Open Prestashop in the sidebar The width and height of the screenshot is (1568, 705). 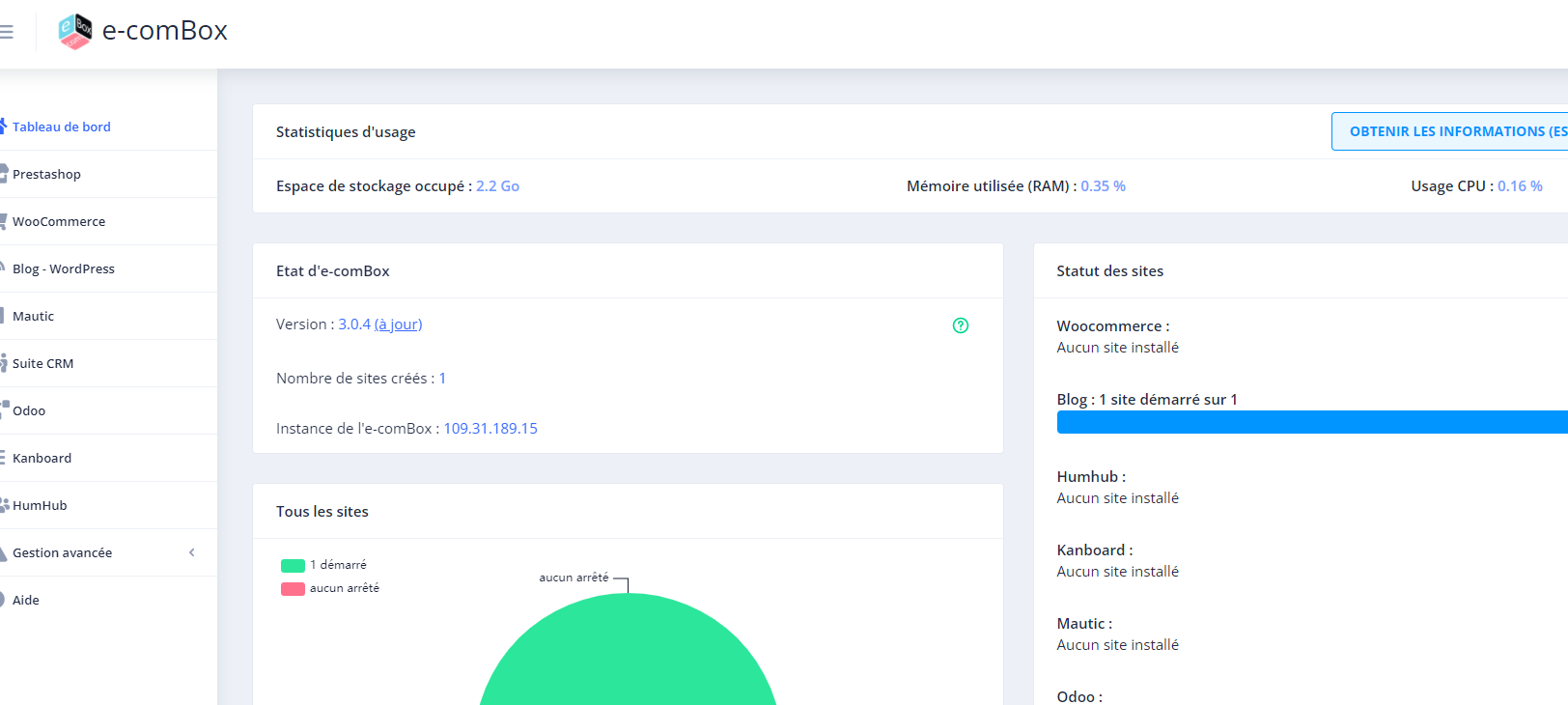pos(46,174)
